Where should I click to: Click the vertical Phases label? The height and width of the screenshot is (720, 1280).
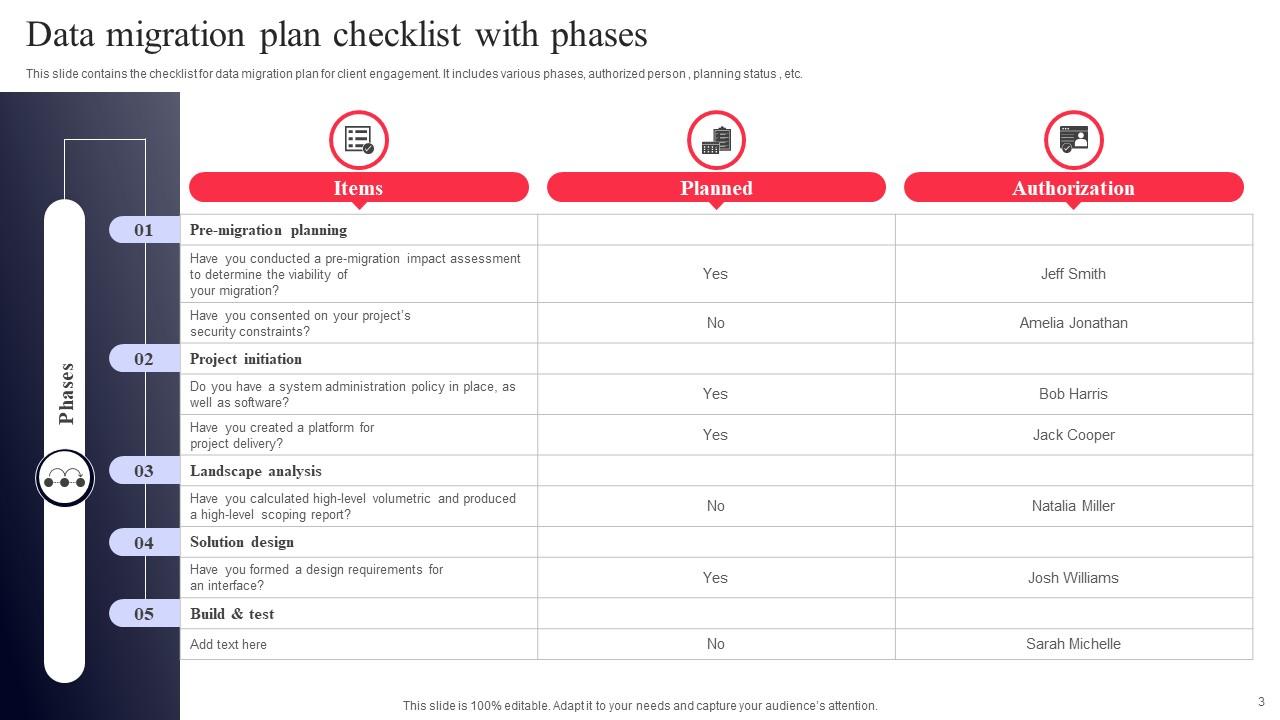point(67,393)
